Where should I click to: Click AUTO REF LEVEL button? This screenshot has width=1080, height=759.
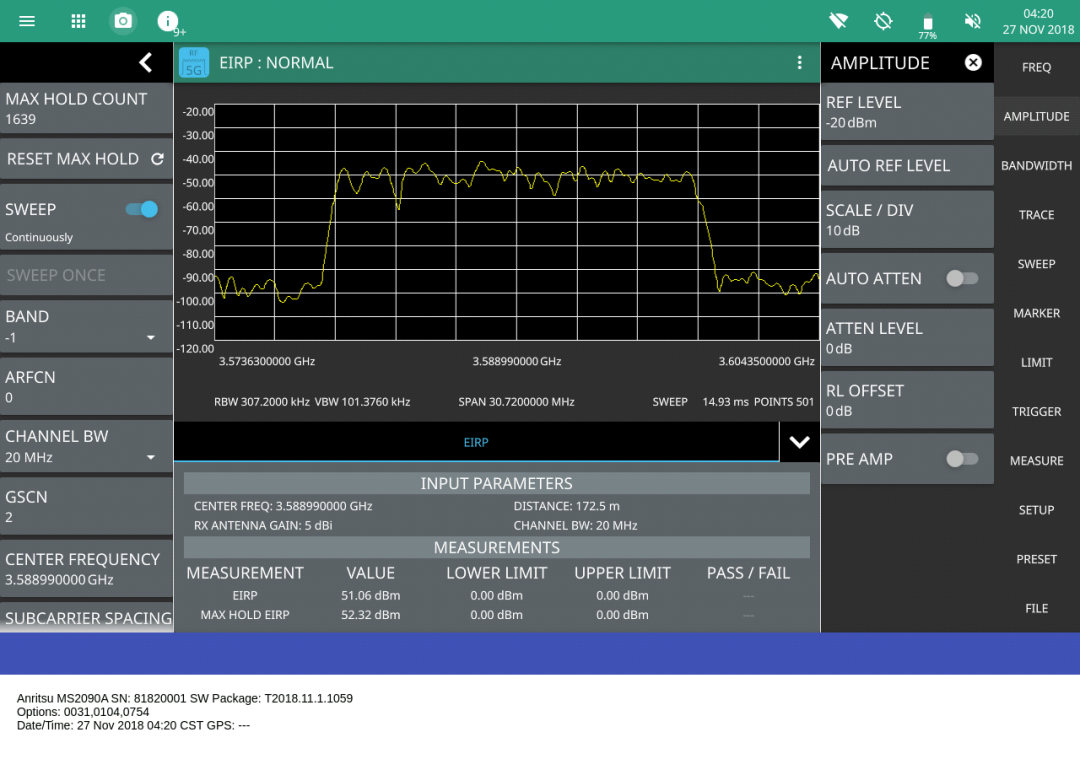click(x=907, y=165)
